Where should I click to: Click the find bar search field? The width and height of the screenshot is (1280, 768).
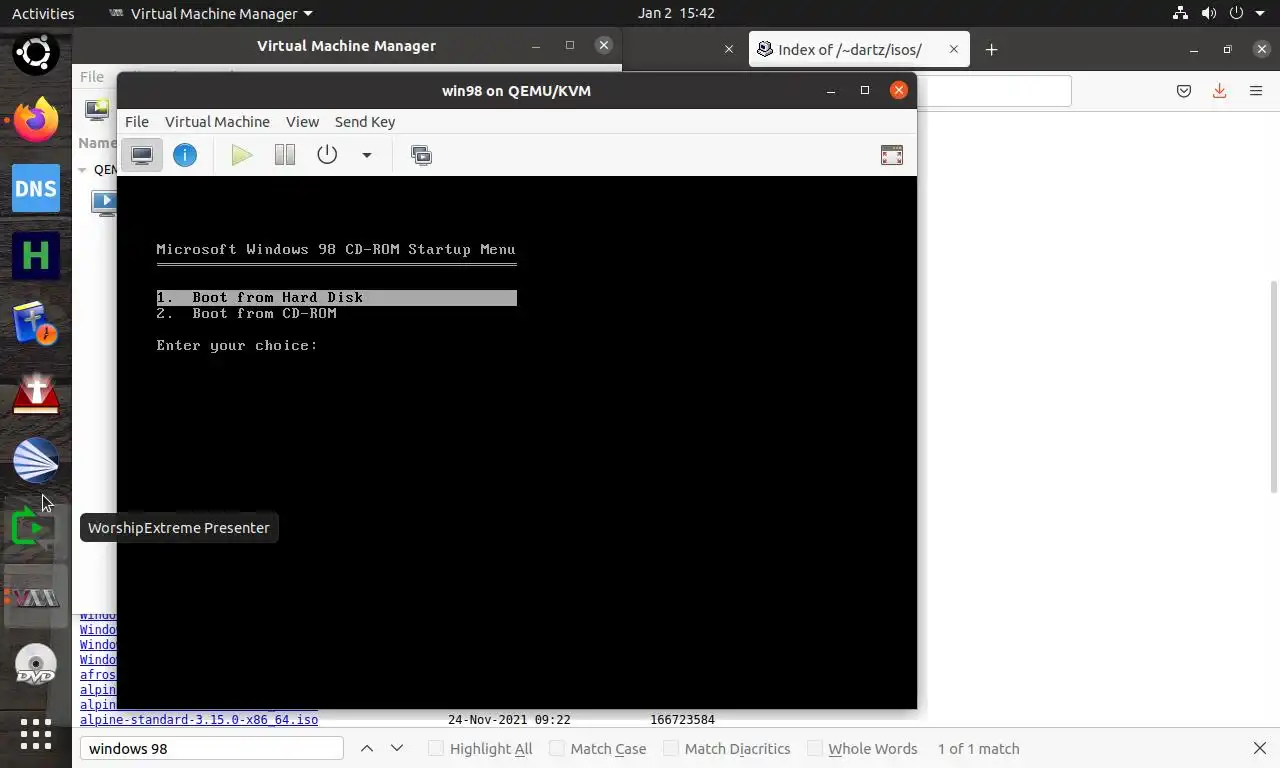[x=211, y=748]
